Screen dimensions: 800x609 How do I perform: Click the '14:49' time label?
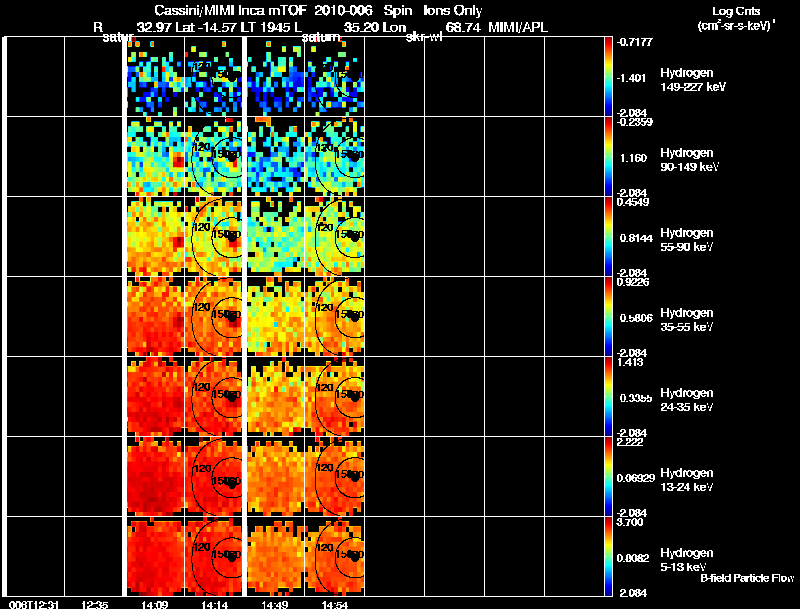pyautogui.click(x=275, y=604)
